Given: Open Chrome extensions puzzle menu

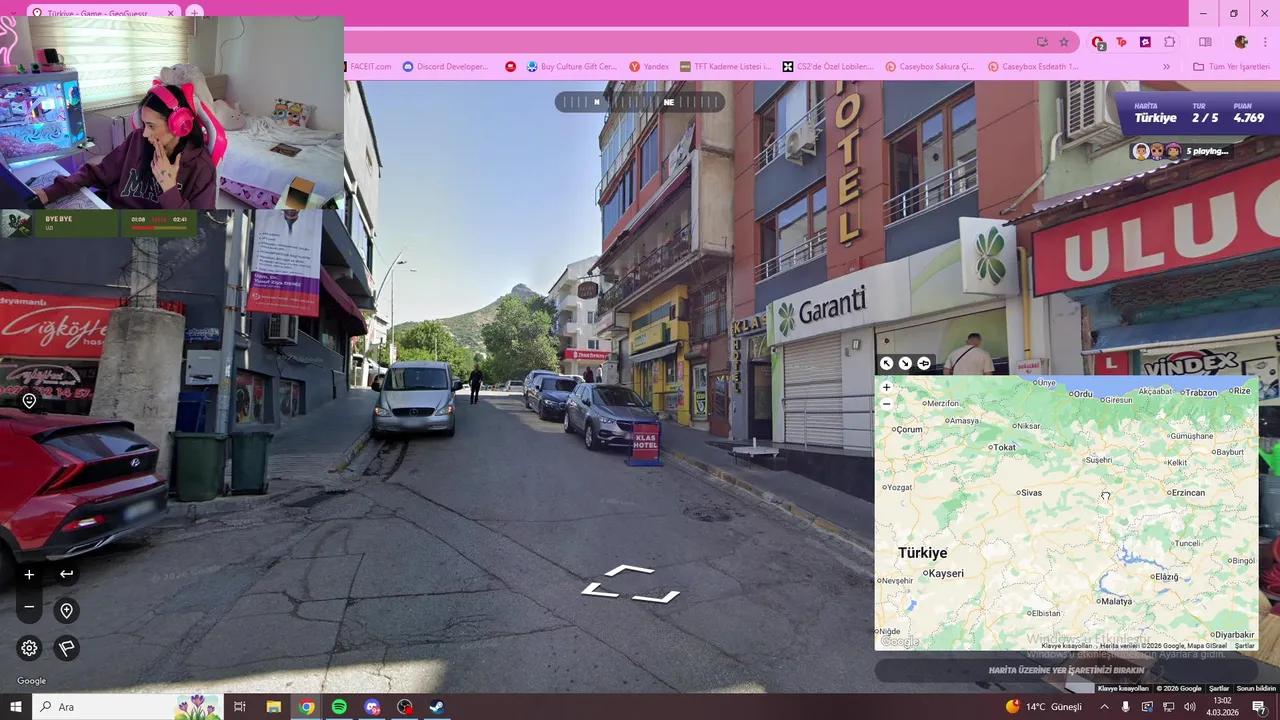Looking at the screenshot, I should pyautogui.click(x=1170, y=42).
